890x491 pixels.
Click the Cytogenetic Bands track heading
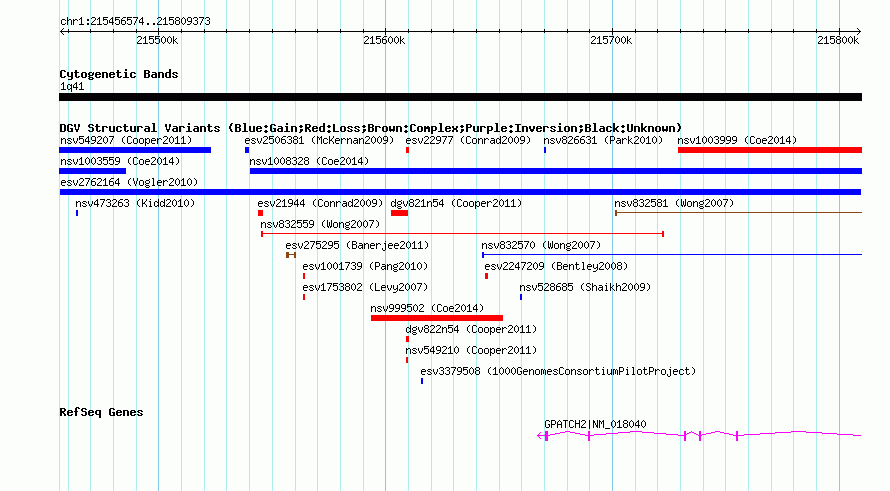pyautogui.click(x=119, y=74)
